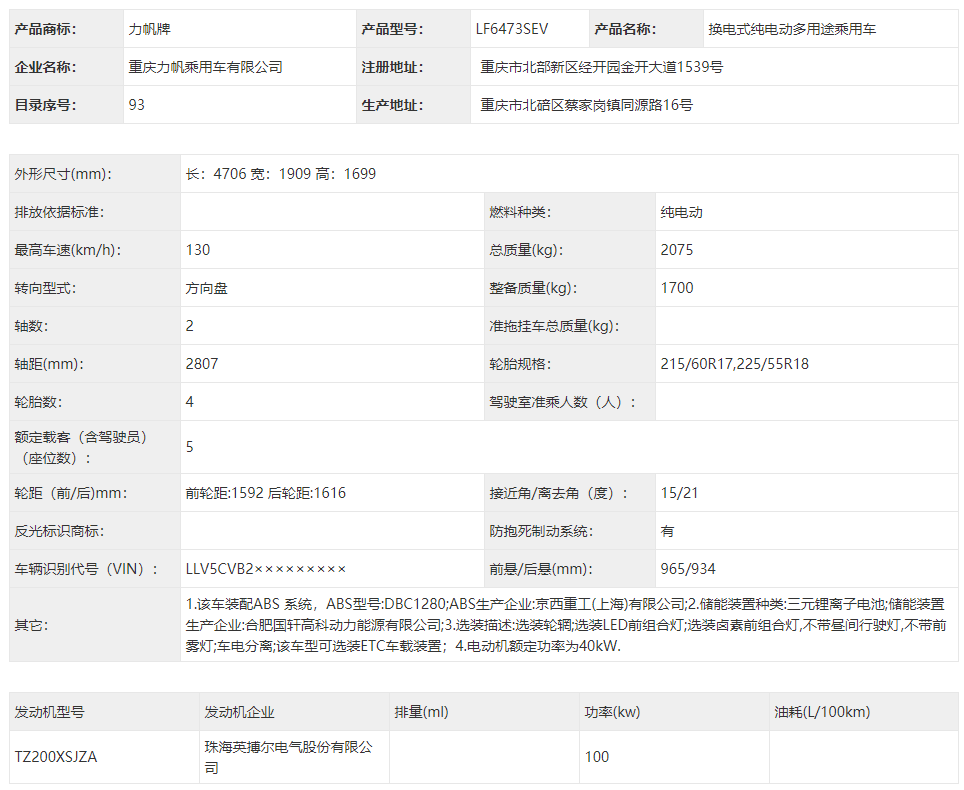Image resolution: width=964 pixels, height=790 pixels.
Task: Click the 最高车速(km/h) label
Action: click(x=68, y=250)
